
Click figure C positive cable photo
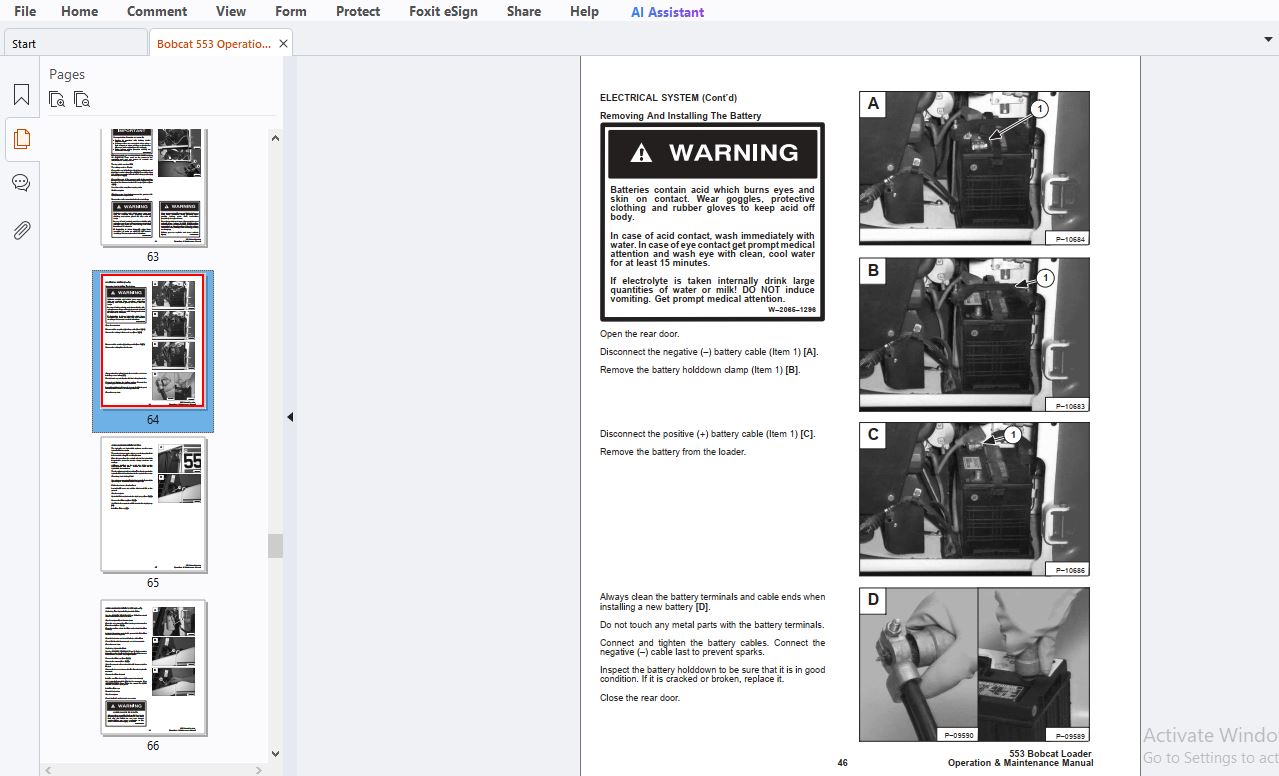coord(974,499)
